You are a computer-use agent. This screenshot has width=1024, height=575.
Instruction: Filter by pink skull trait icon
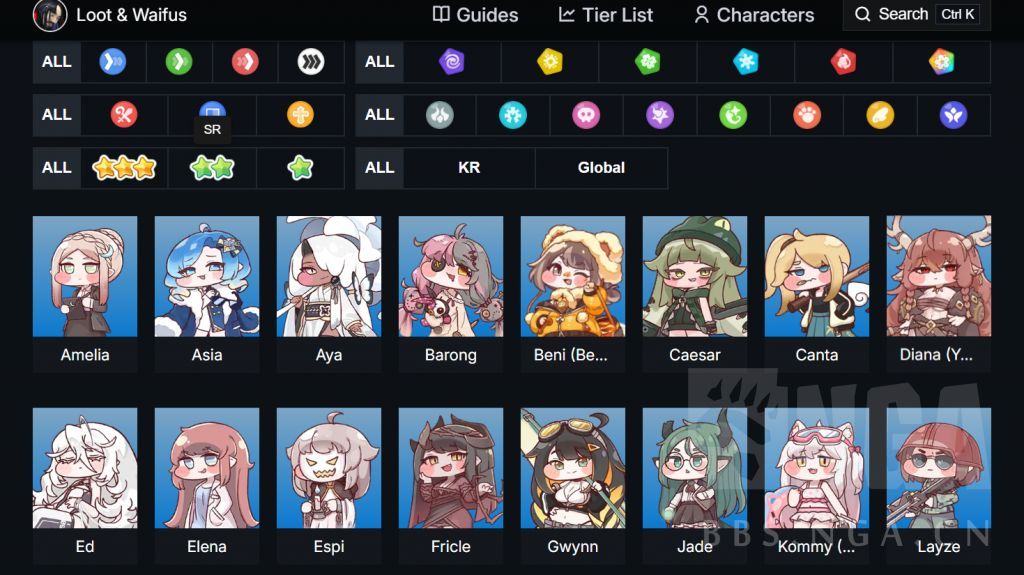click(x=586, y=116)
